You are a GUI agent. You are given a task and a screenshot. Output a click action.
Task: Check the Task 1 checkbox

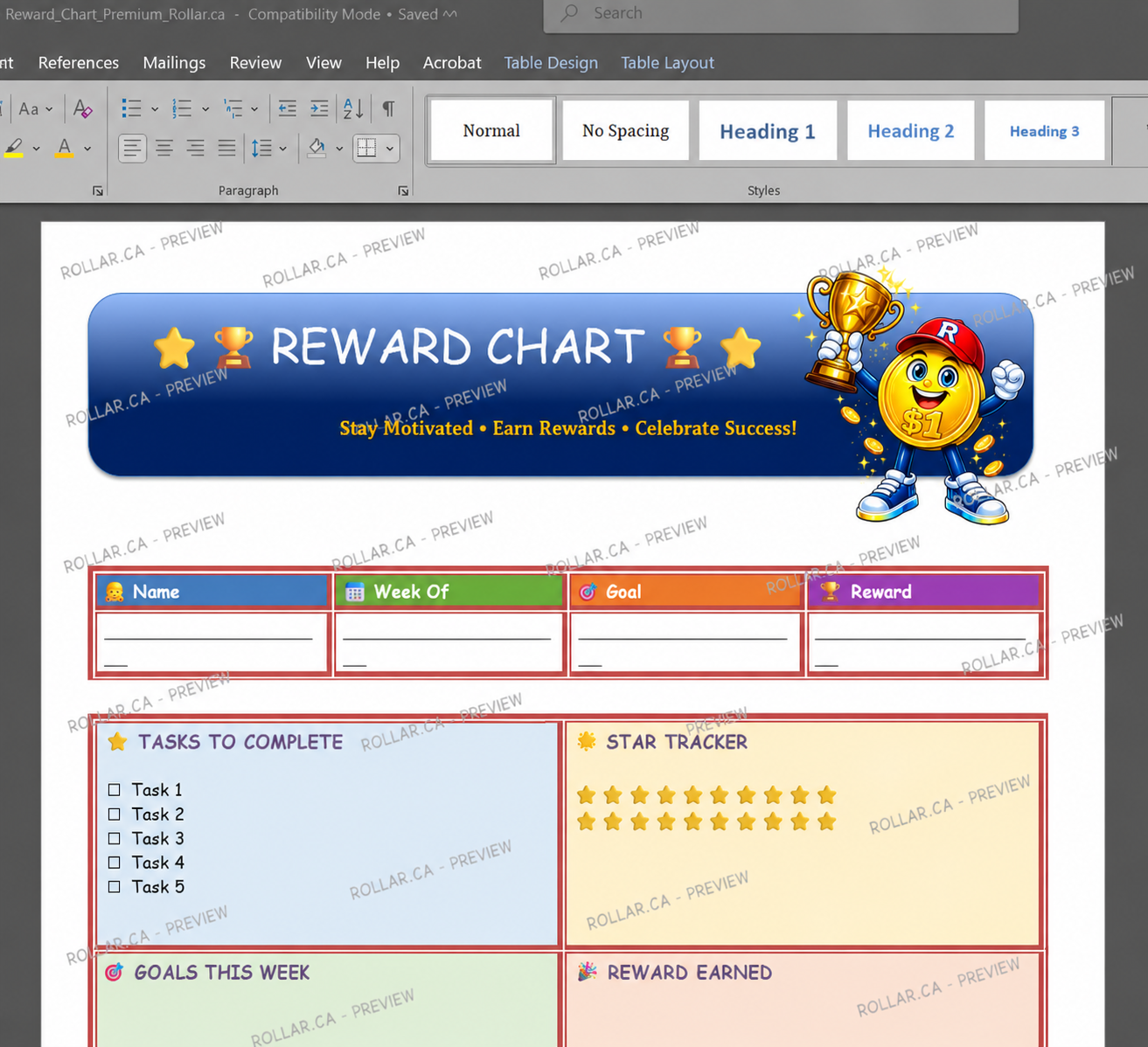click(x=115, y=790)
